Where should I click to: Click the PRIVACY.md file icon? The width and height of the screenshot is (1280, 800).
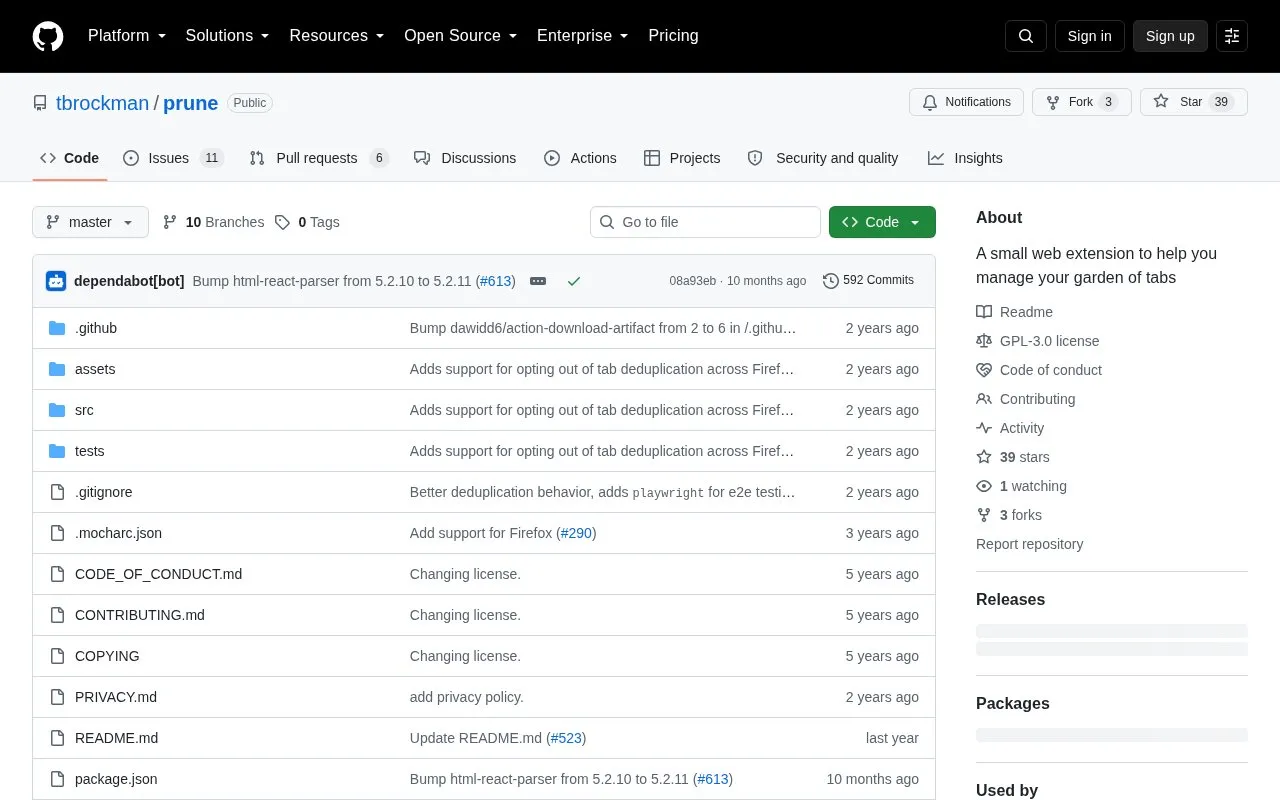[57, 697]
